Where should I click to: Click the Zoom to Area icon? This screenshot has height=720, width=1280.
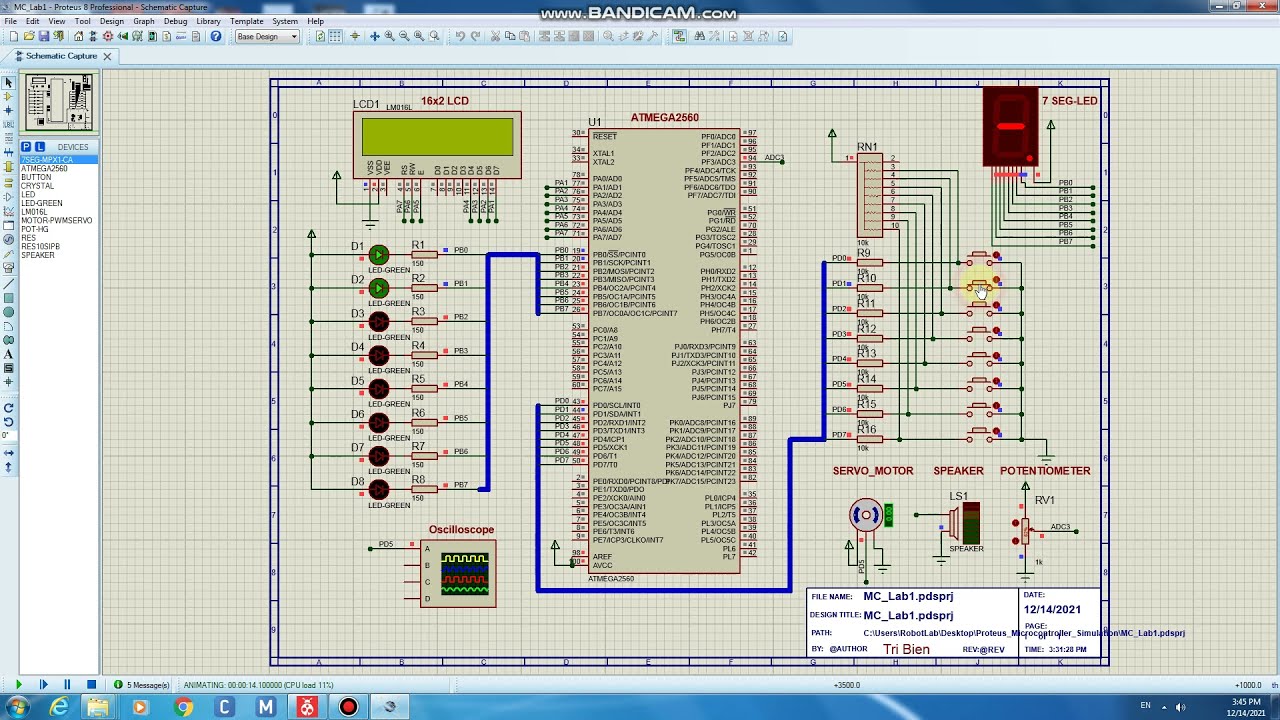pos(434,36)
